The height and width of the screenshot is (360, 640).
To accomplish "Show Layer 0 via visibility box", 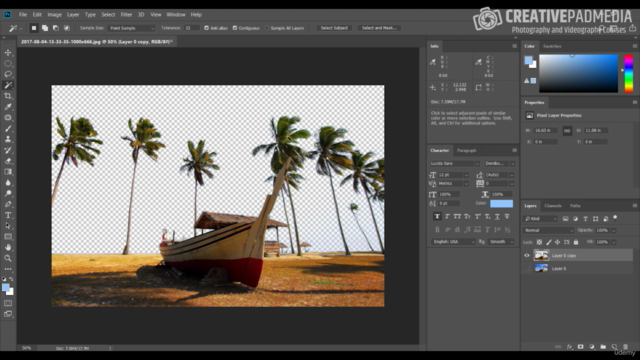I will [x=527, y=269].
